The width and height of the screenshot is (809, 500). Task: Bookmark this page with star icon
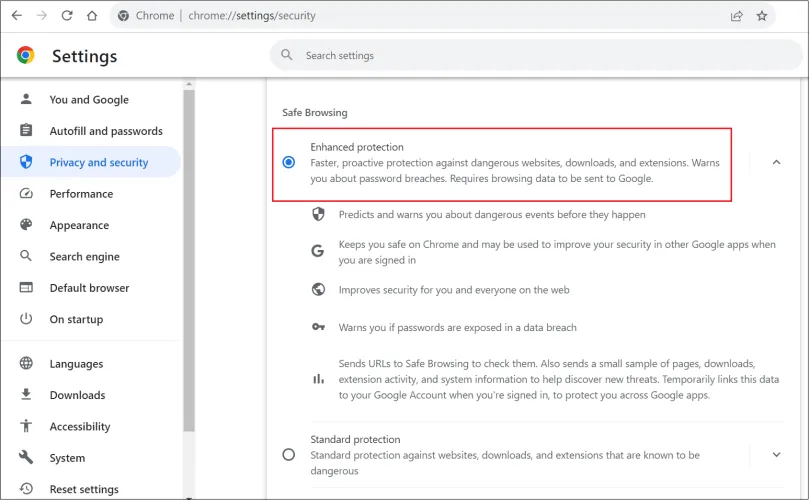[x=762, y=16]
